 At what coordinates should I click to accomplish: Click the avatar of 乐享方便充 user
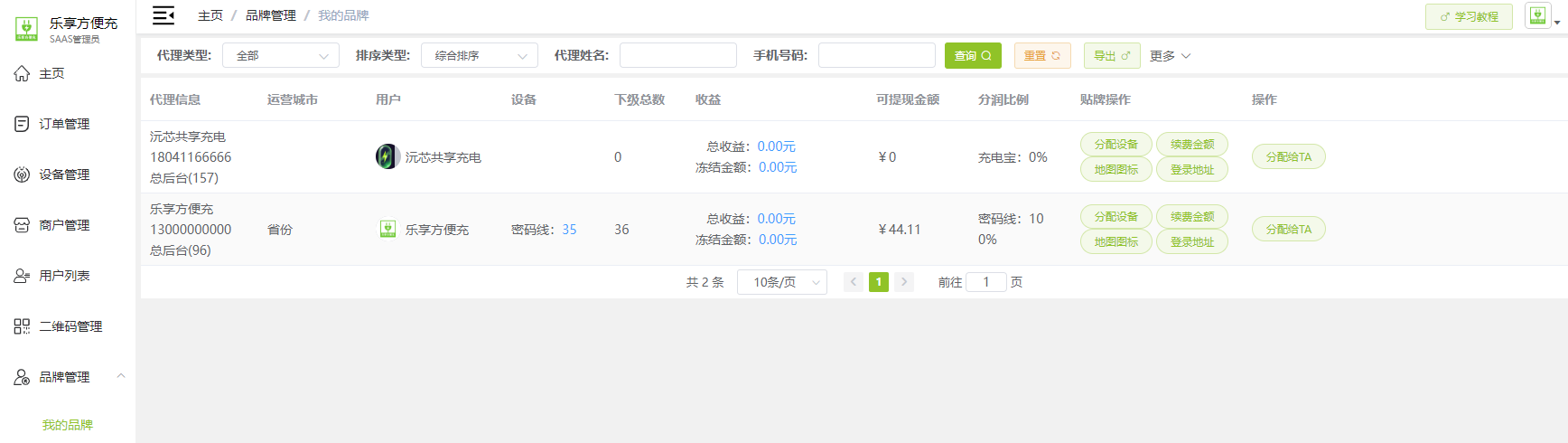coord(387,229)
